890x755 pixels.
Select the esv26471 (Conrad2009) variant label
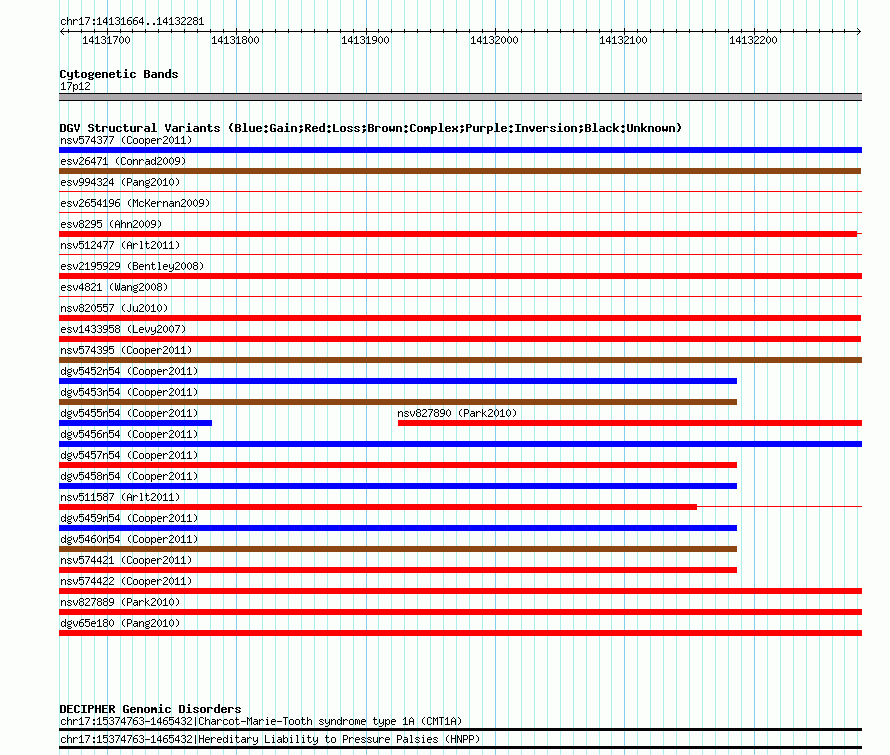[123, 161]
